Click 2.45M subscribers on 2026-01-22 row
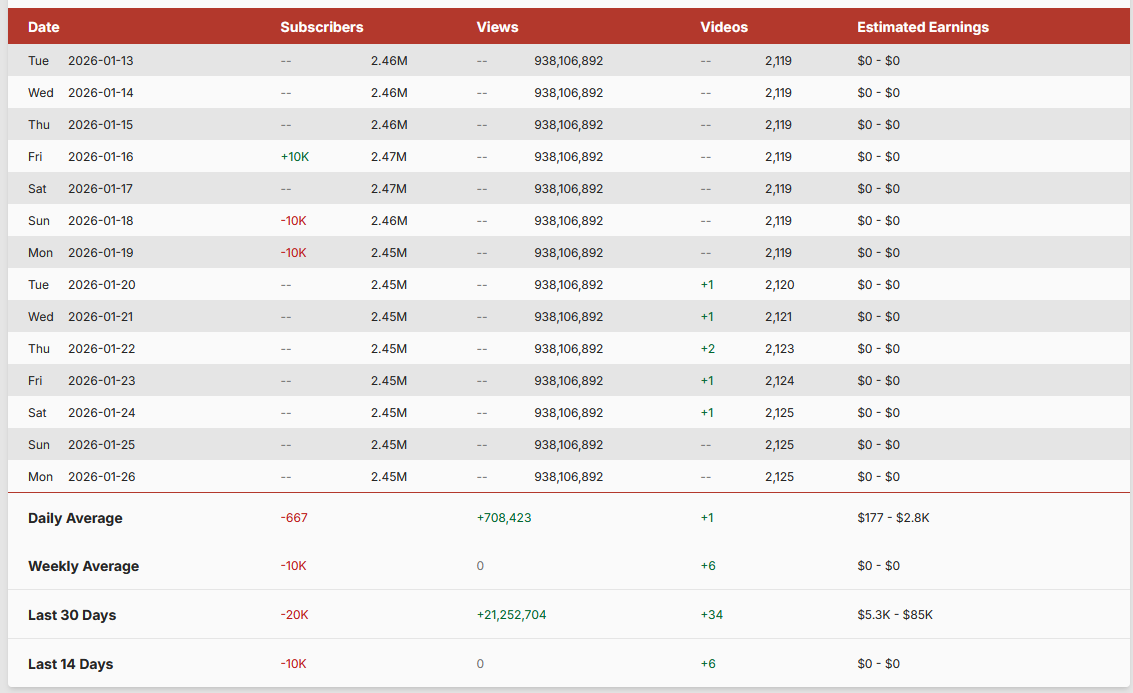Image resolution: width=1133 pixels, height=693 pixels. pos(389,349)
